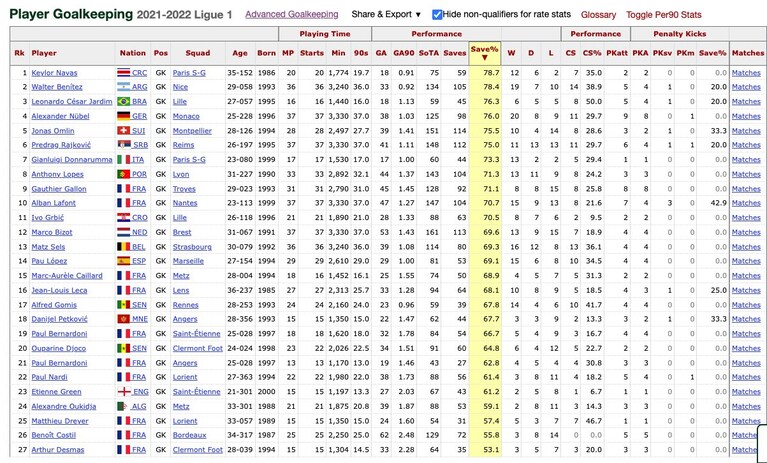
Task: Open the Strasbourg squad link
Action: coord(192,247)
